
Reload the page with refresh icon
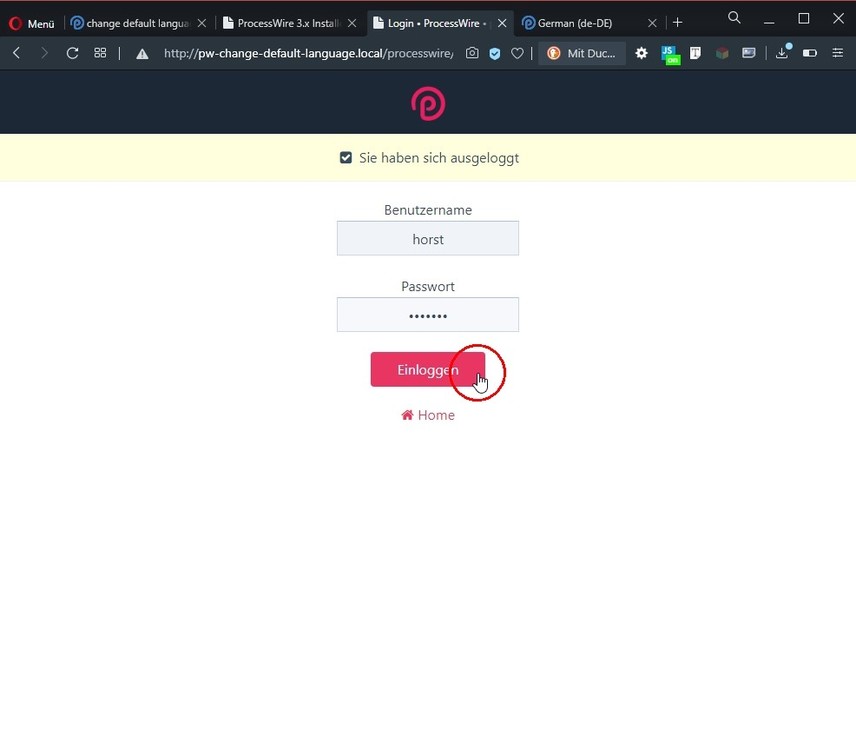click(72, 53)
